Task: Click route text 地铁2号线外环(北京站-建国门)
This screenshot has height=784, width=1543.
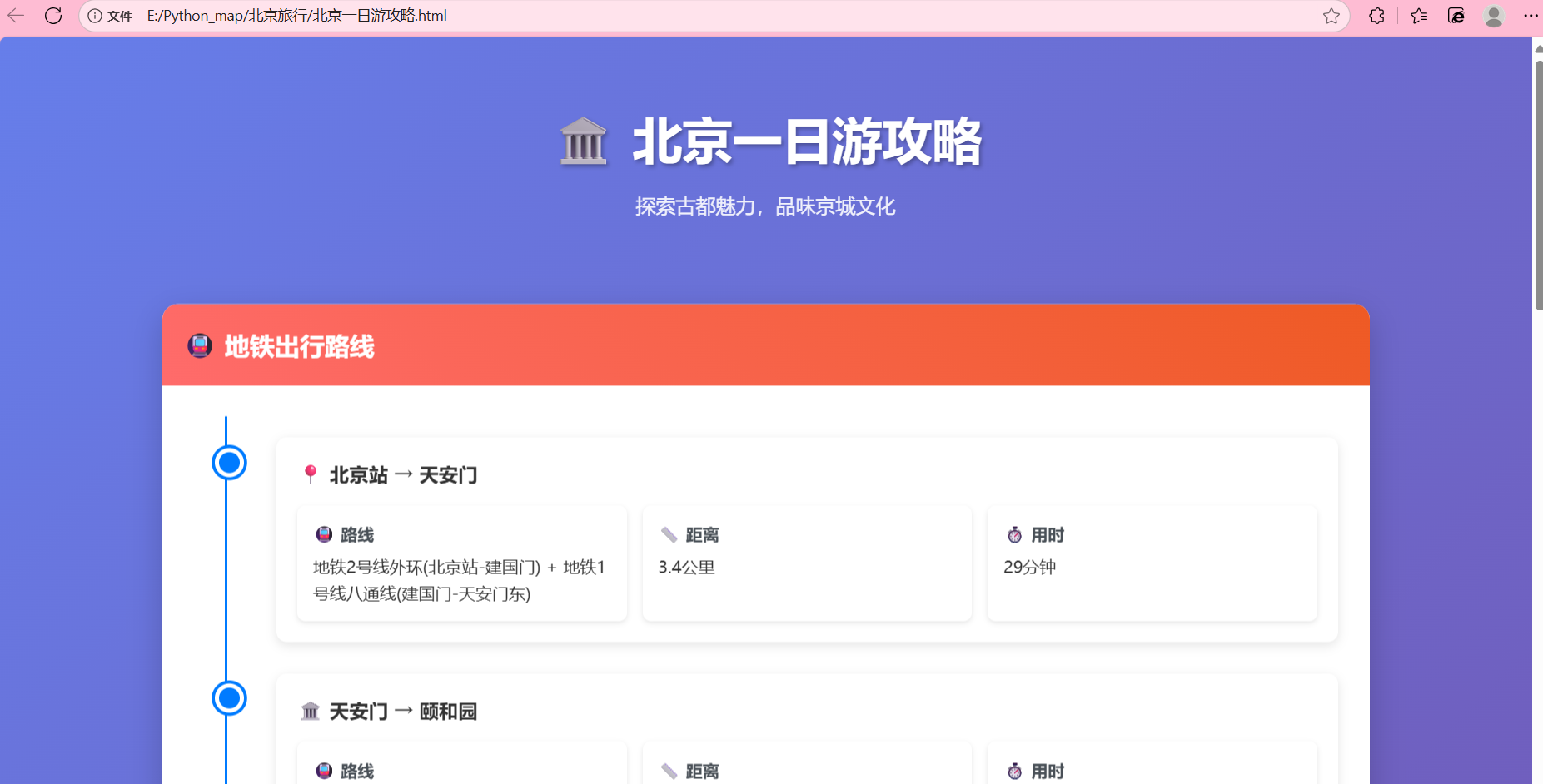Action: pos(426,568)
